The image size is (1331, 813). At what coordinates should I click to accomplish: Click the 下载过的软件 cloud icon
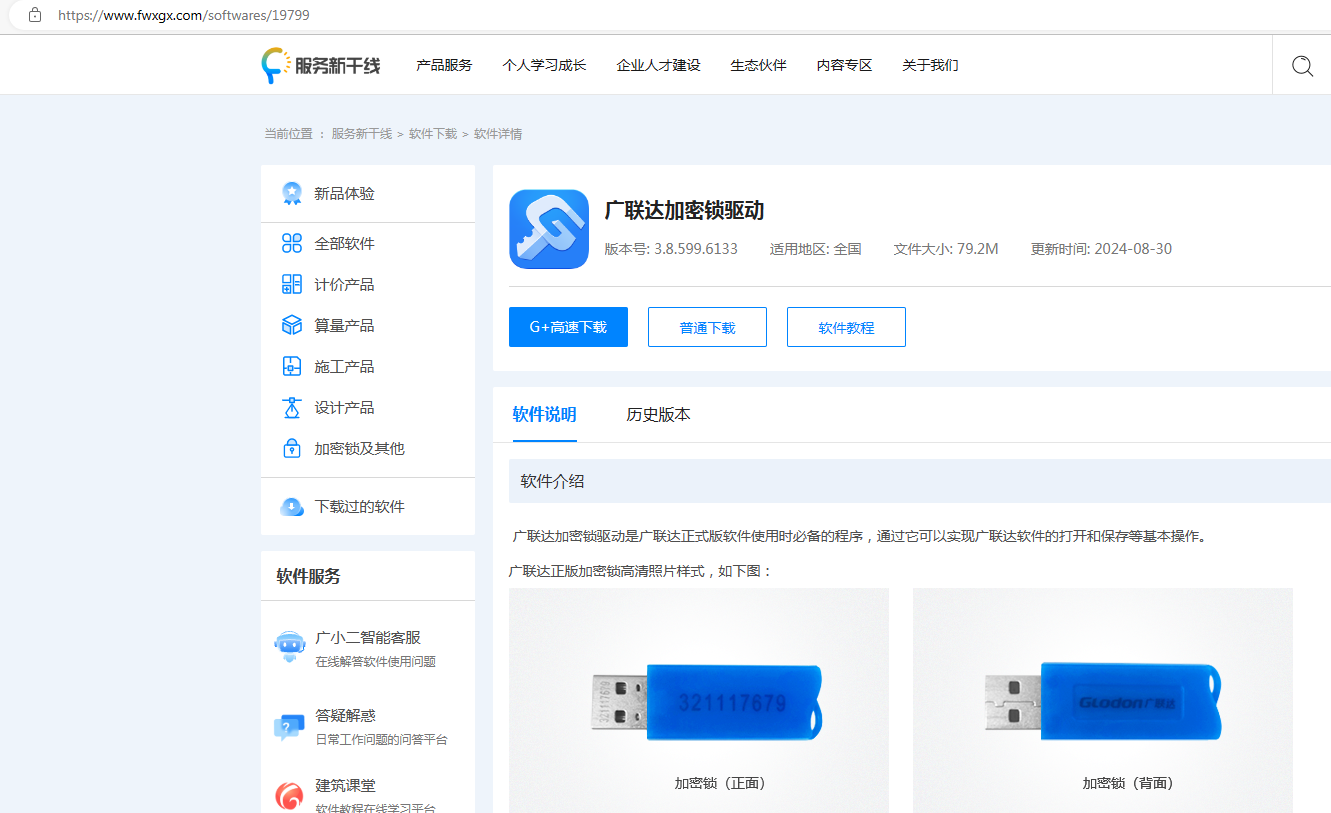292,507
